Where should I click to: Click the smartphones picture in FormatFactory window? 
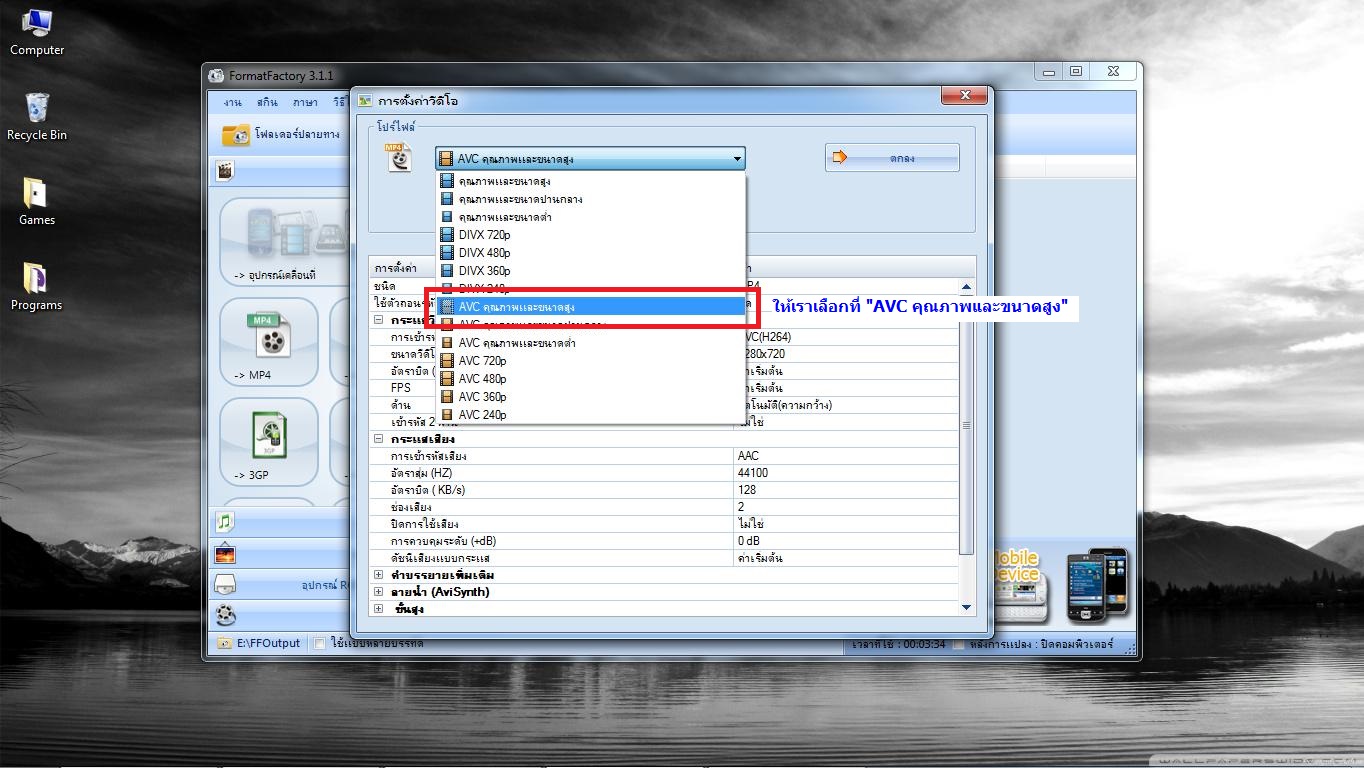tap(1097, 584)
